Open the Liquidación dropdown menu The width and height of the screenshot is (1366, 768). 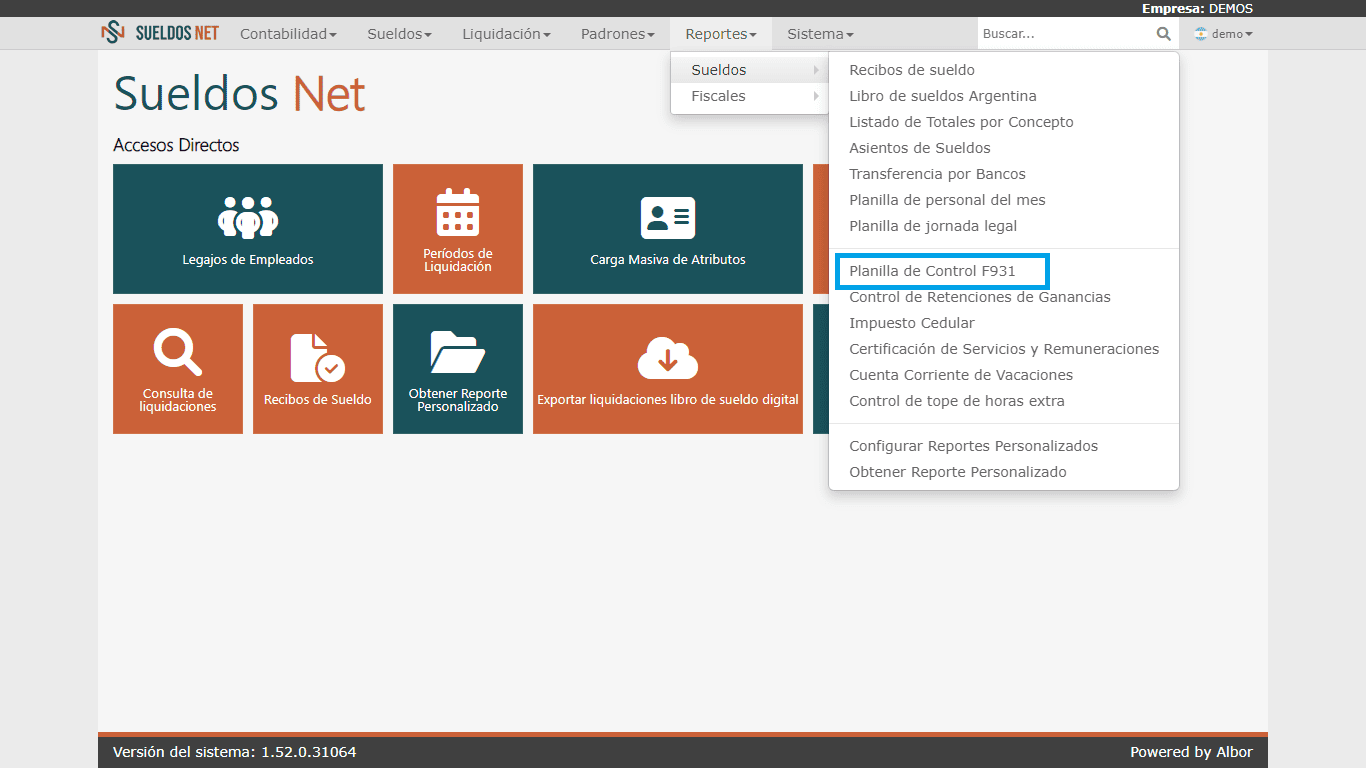[x=506, y=34]
